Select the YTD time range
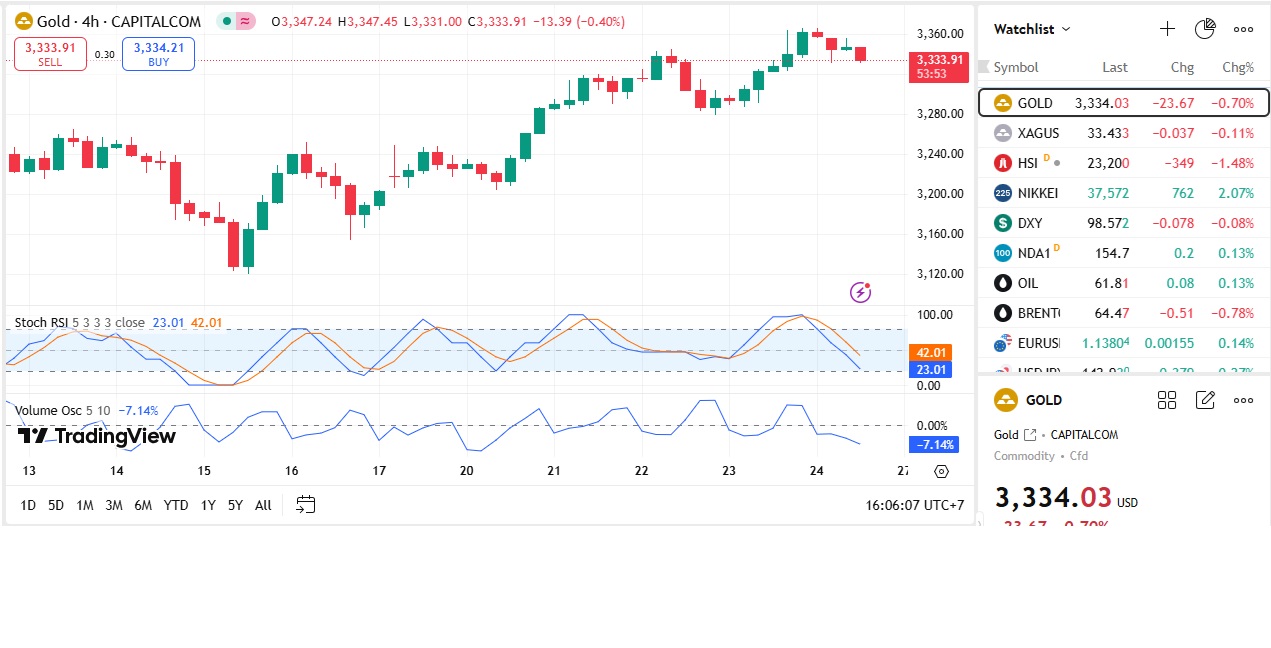 coord(176,505)
